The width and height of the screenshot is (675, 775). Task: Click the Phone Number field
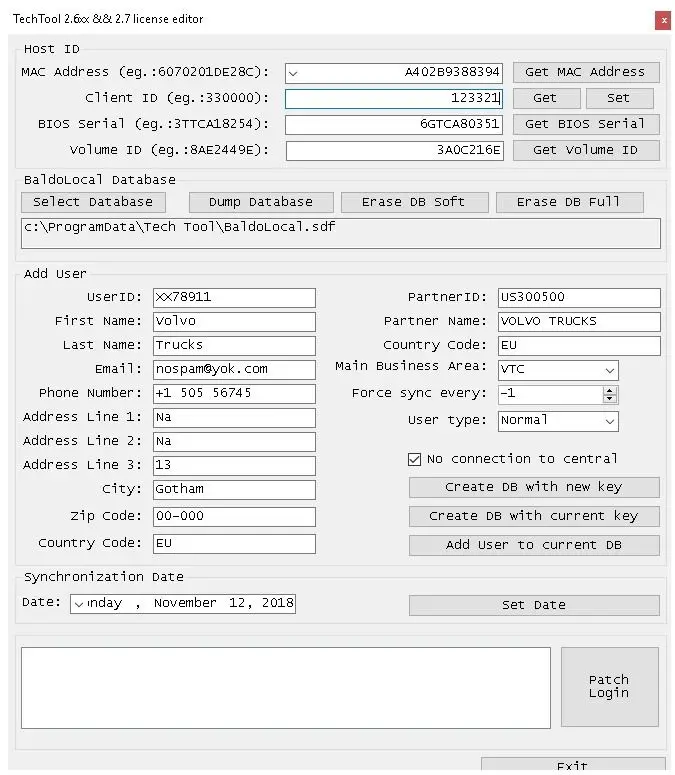click(x=234, y=393)
